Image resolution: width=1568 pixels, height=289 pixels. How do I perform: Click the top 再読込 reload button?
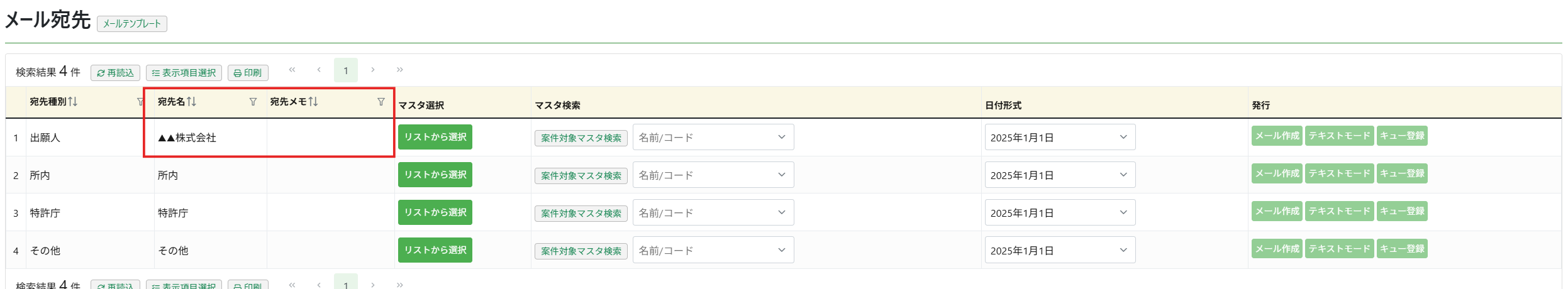pos(116,73)
